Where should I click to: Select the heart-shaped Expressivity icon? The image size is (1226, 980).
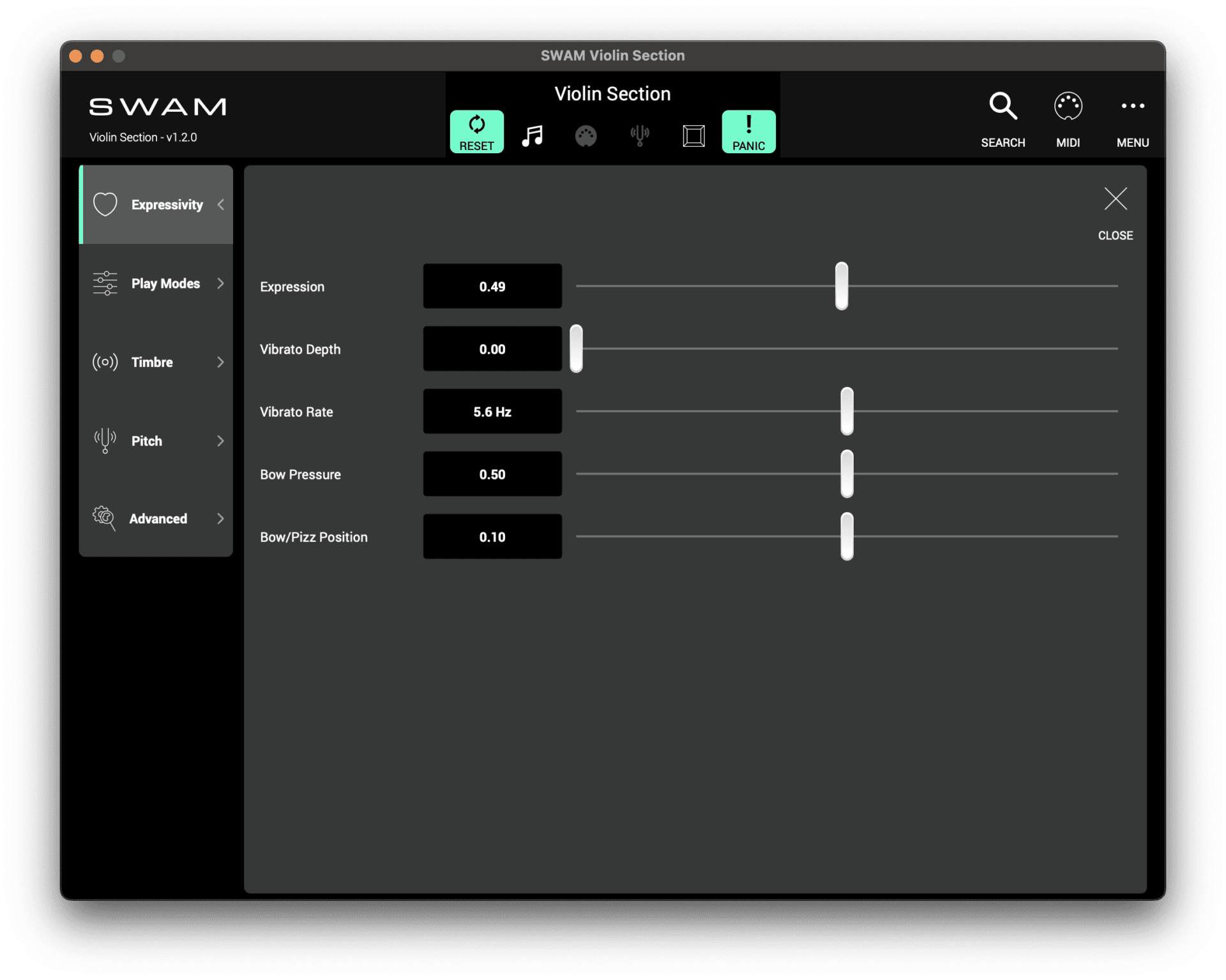point(105,204)
